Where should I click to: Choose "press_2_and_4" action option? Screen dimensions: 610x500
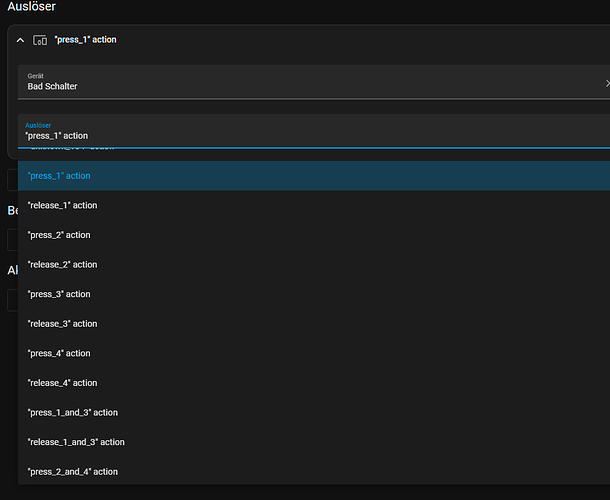[x=314, y=471]
